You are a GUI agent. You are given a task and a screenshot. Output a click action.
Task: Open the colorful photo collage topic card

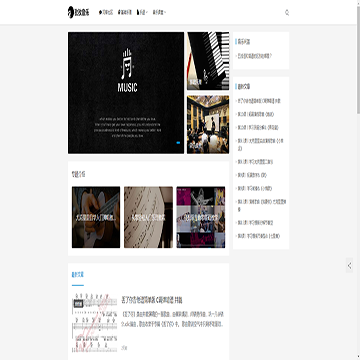(201, 217)
